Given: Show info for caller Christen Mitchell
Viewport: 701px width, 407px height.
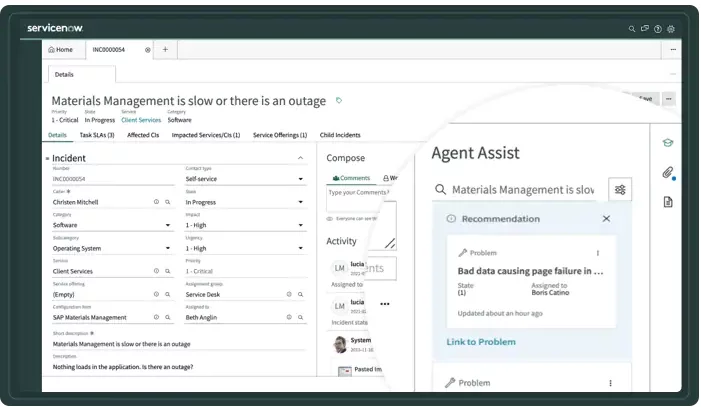Looking at the screenshot, I should point(156,202).
